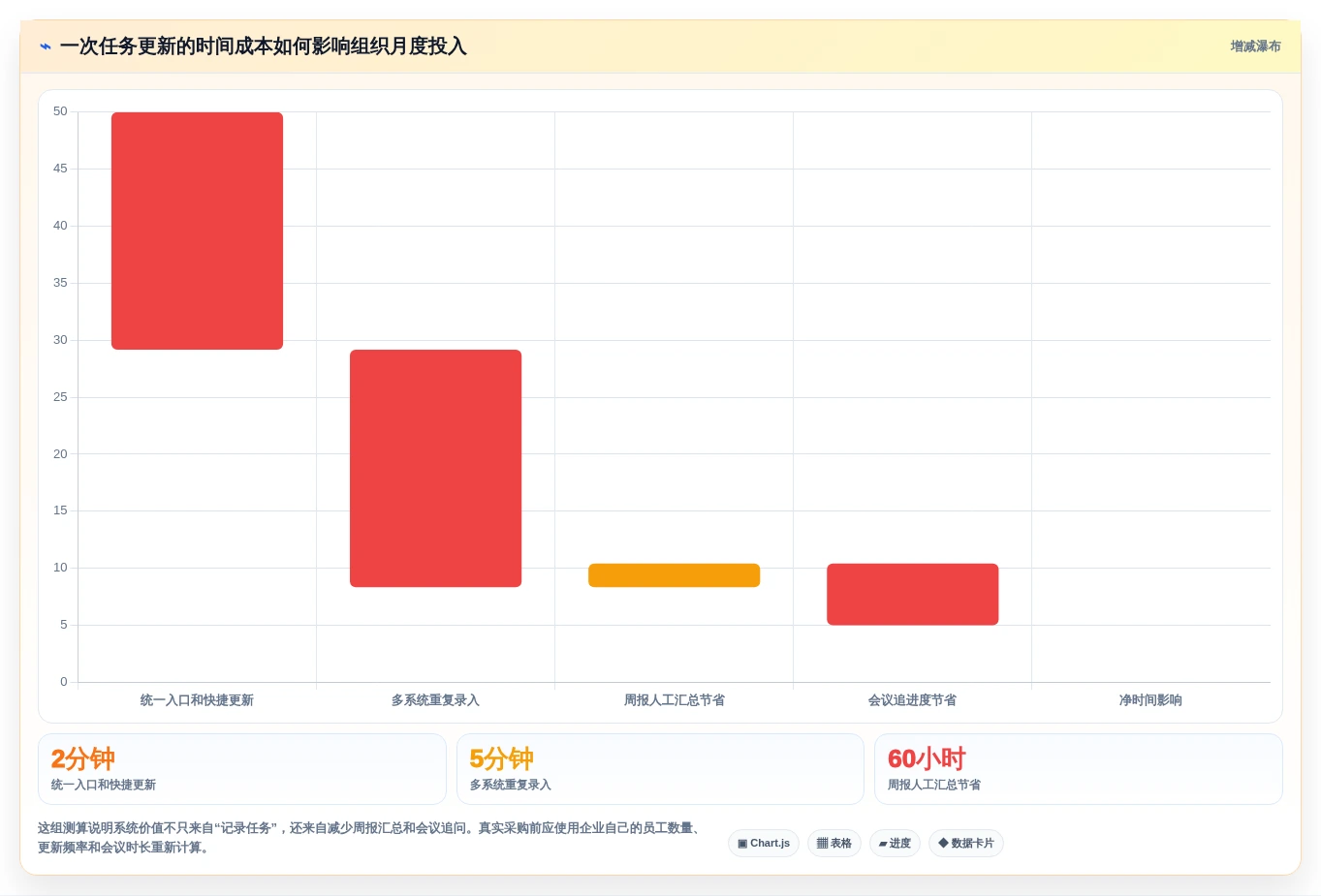Open the 60小时 data card

pos(1079,769)
